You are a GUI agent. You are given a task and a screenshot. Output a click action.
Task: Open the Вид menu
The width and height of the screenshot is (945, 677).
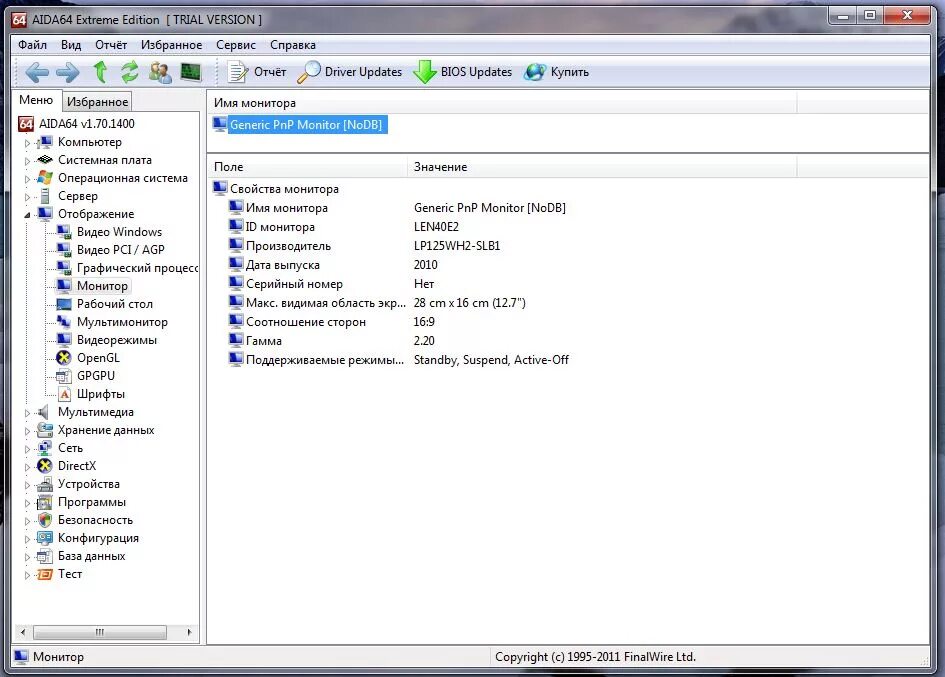(x=71, y=45)
